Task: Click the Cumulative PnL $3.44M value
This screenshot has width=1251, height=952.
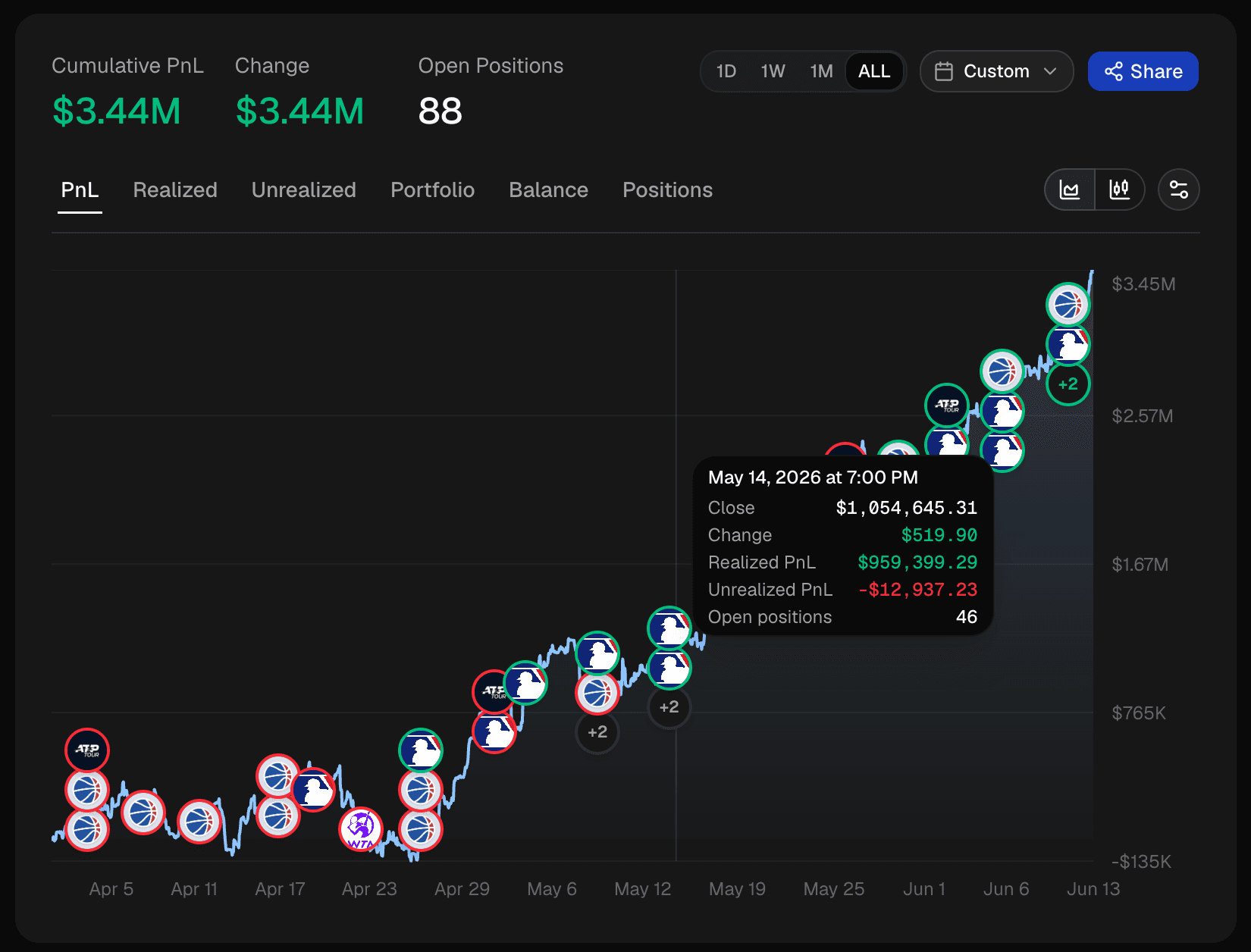Action: [x=117, y=111]
